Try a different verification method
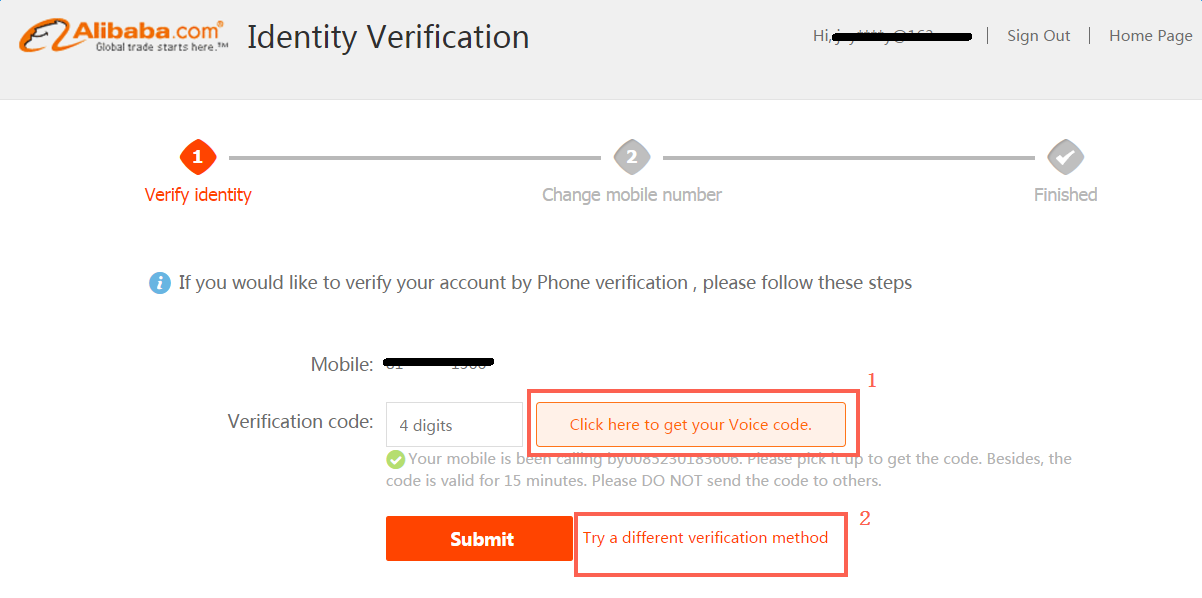 [705, 538]
